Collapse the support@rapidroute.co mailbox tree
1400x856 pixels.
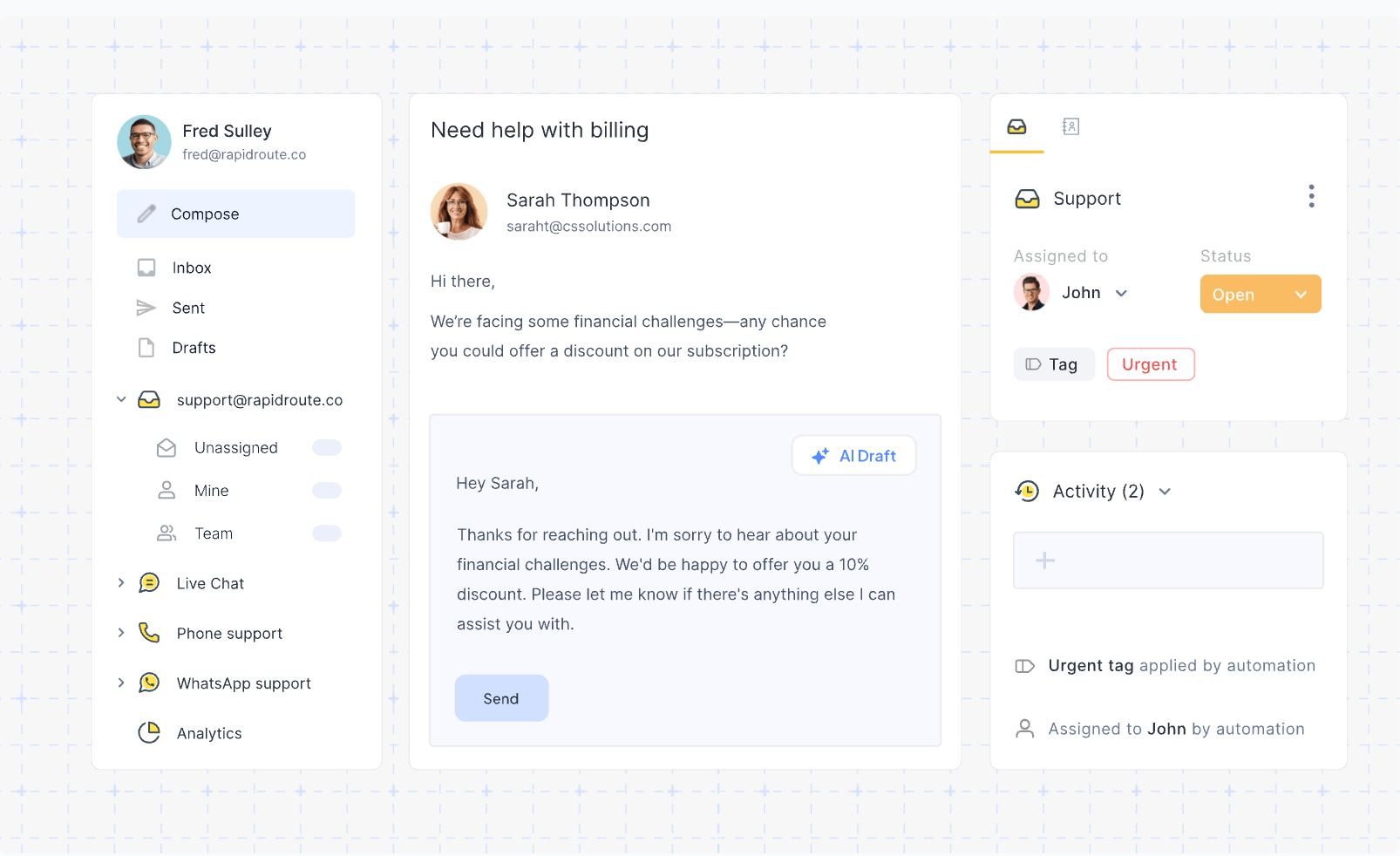point(121,400)
